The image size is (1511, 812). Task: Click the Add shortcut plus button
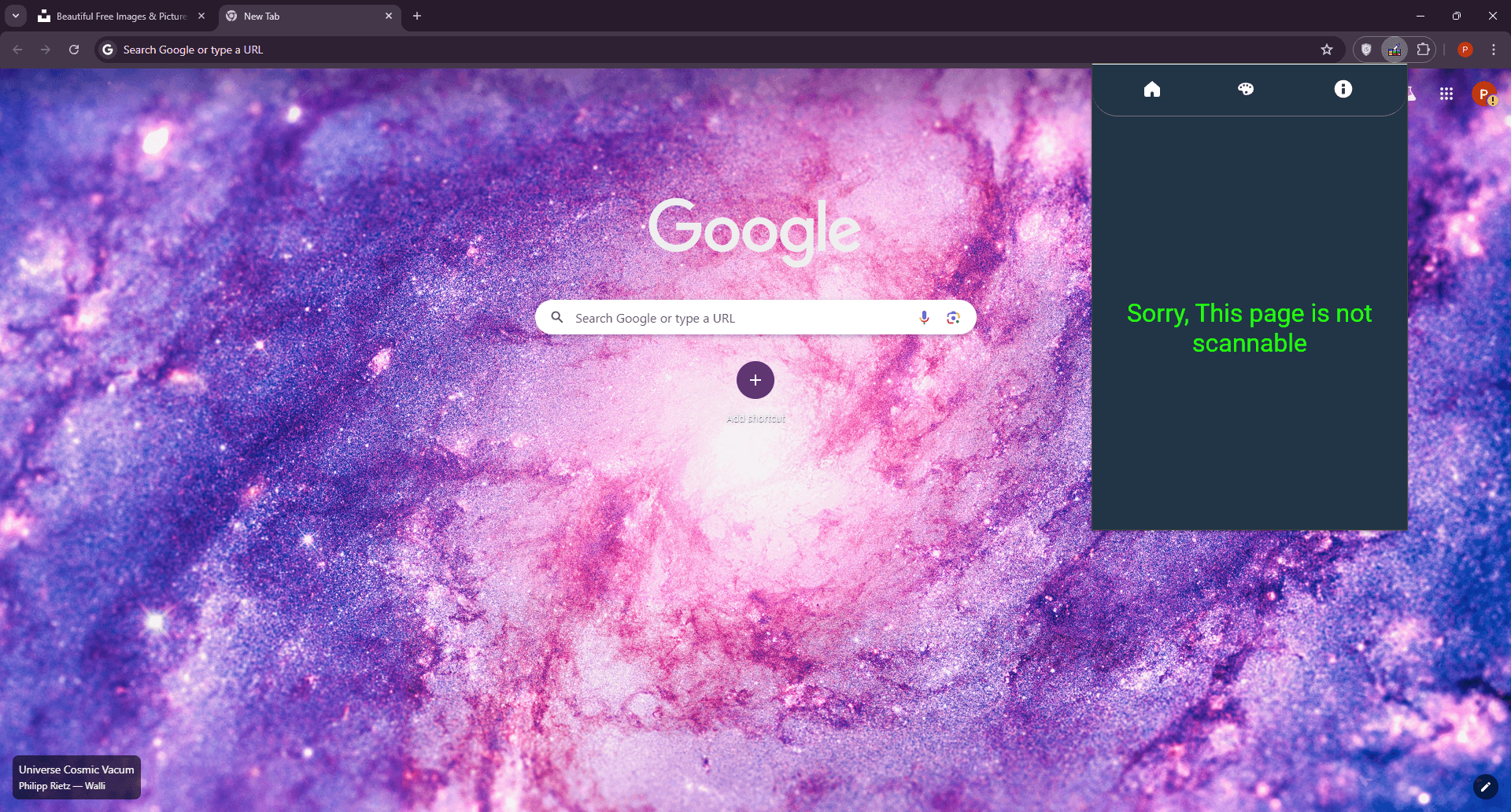pos(755,380)
